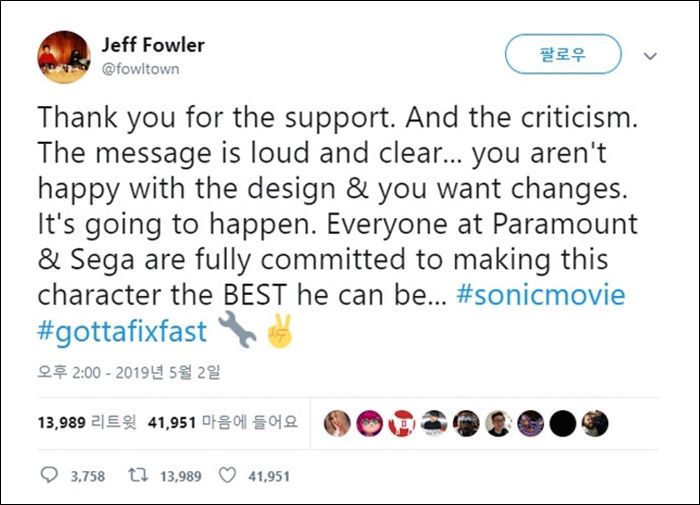
Task: Click the pink-haired cartoon liker avatar
Action: pos(370,423)
